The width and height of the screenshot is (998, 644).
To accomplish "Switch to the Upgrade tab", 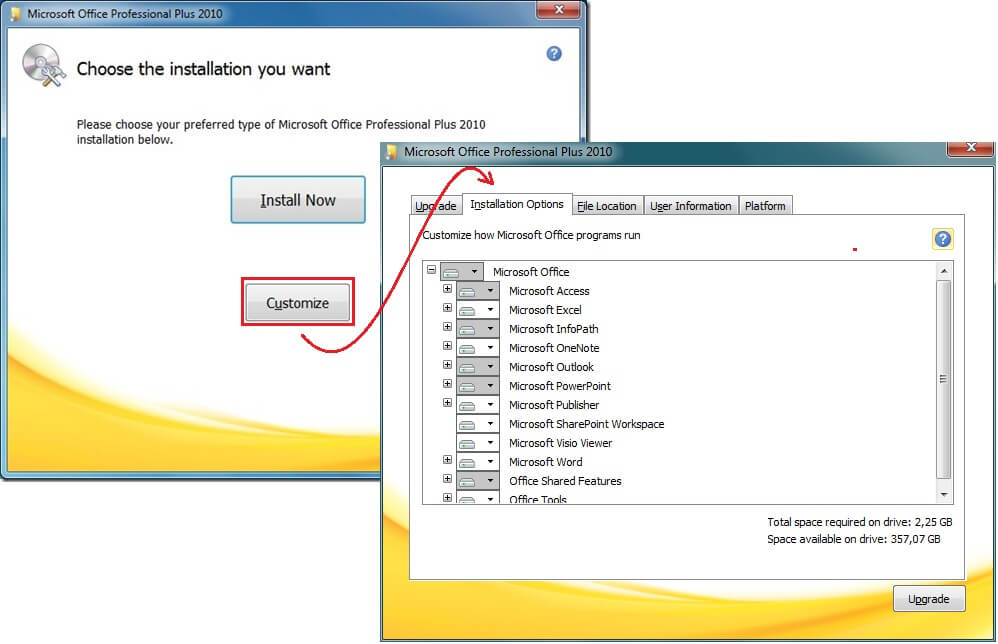I will pyautogui.click(x=435, y=206).
